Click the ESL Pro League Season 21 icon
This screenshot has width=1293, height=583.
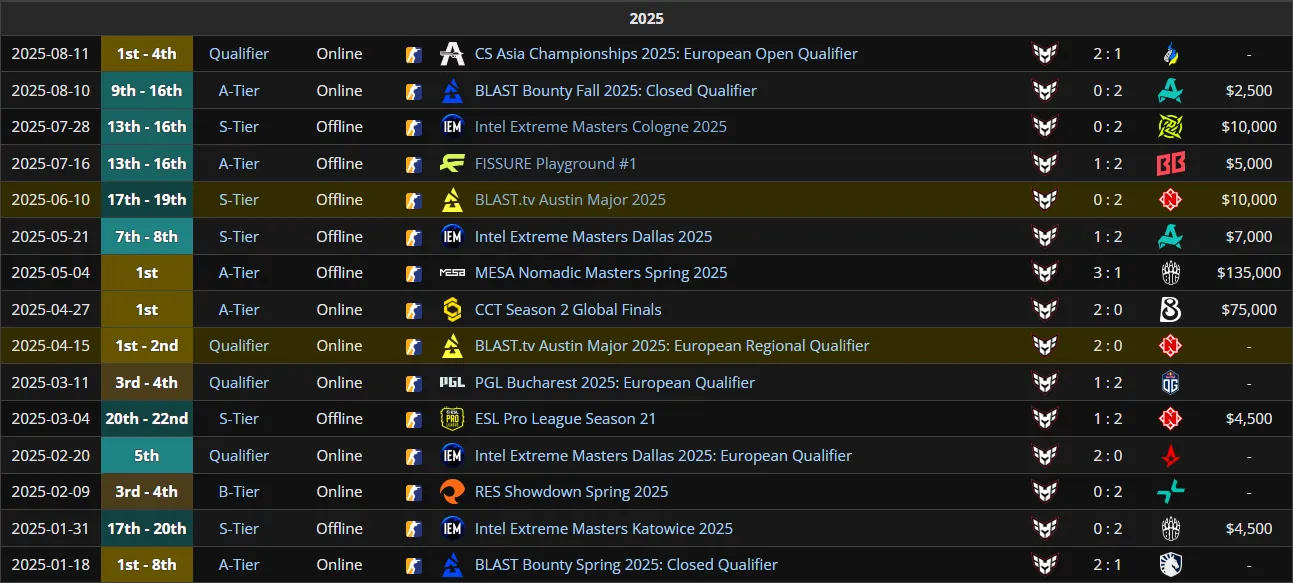[x=452, y=419]
